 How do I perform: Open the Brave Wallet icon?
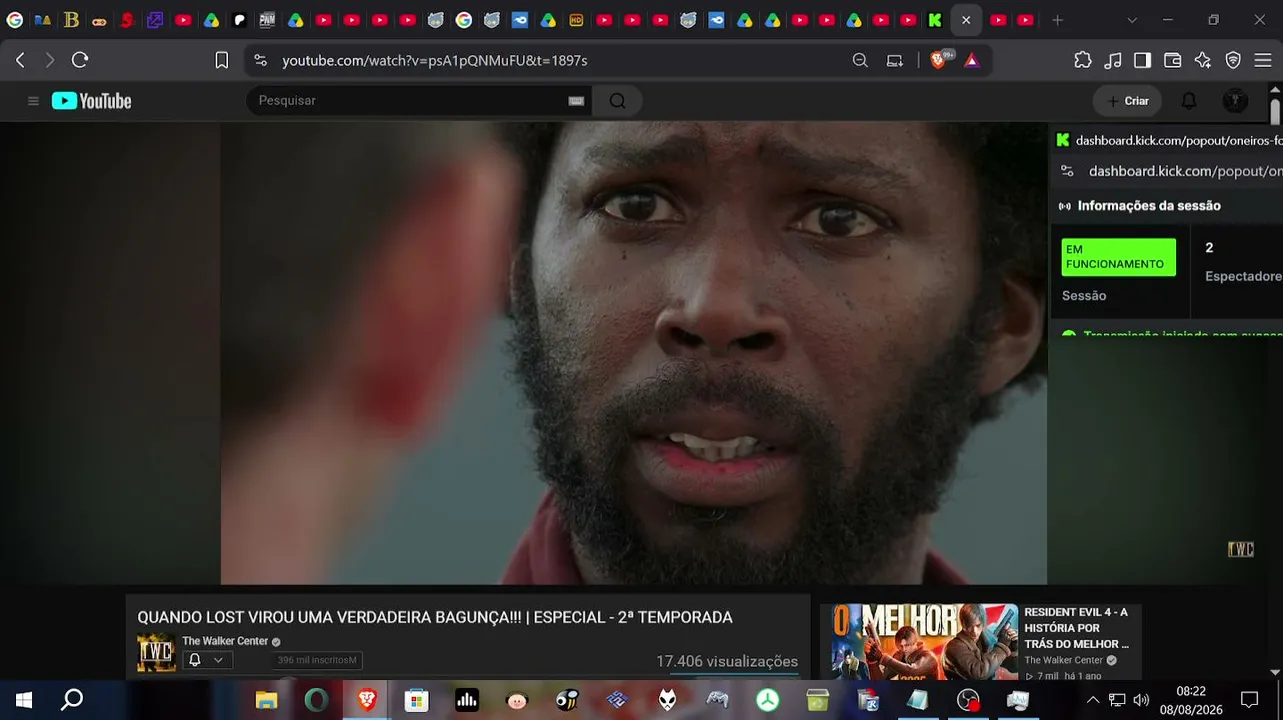pos(1173,60)
